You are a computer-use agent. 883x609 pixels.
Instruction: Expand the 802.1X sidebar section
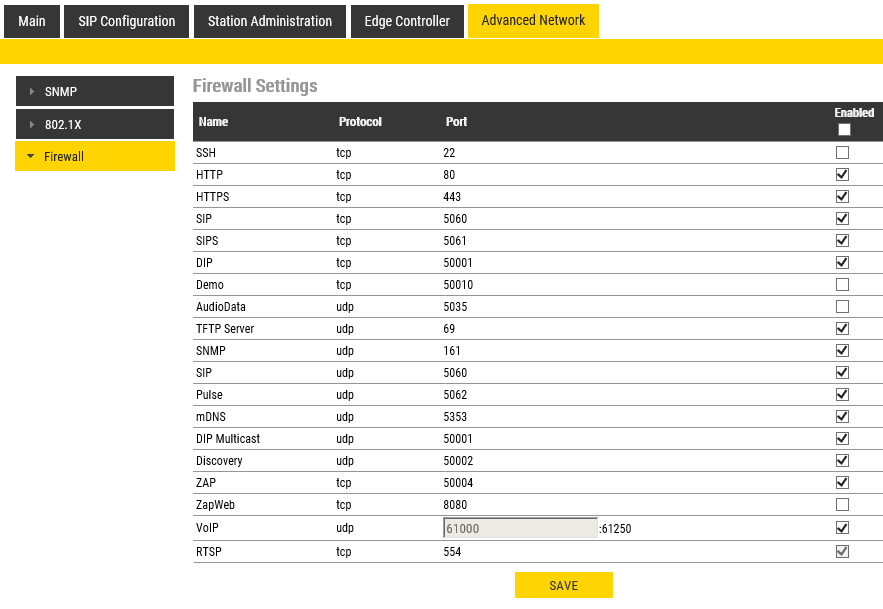pos(94,125)
